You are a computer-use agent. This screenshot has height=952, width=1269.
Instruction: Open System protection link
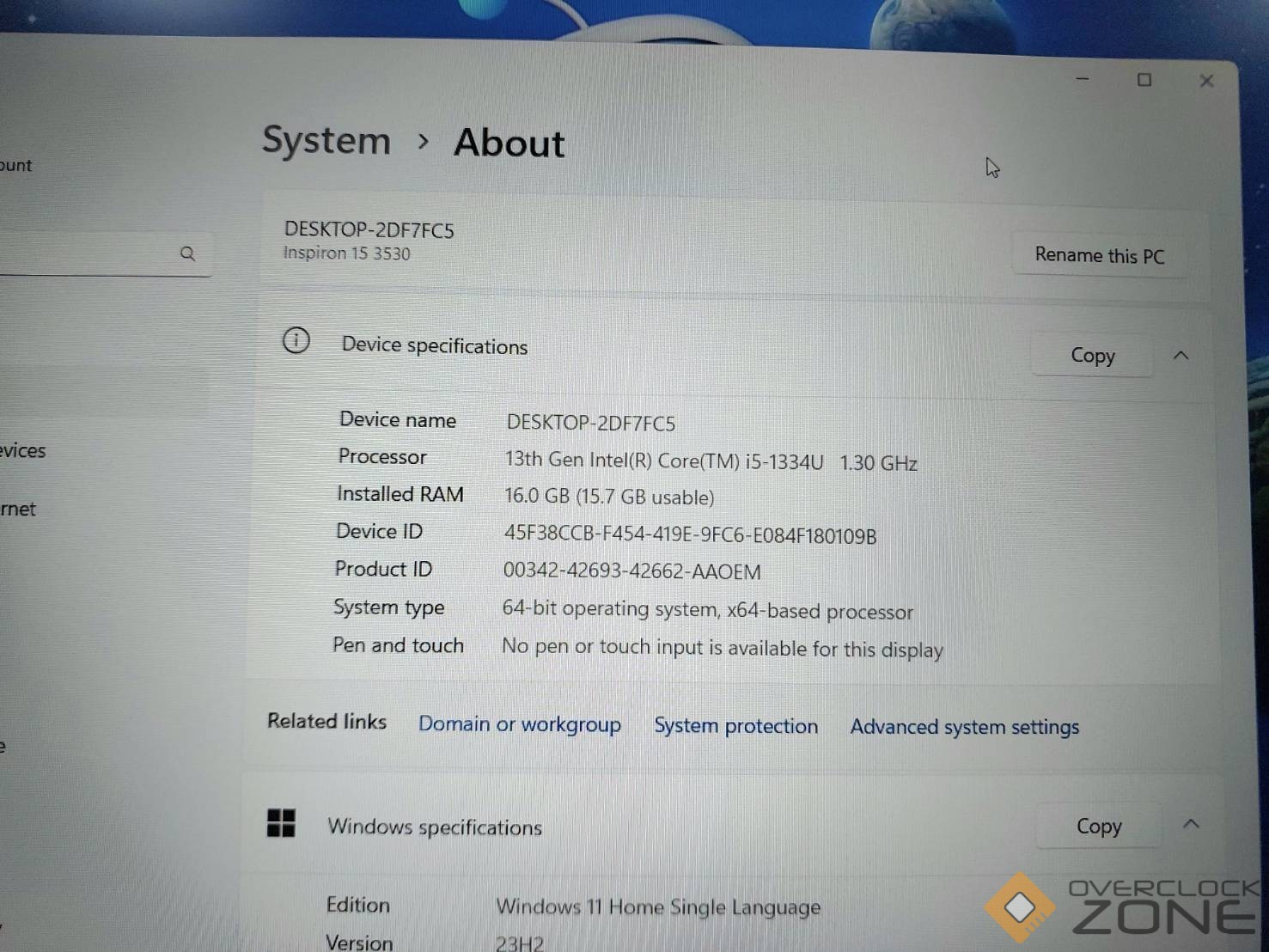736,726
